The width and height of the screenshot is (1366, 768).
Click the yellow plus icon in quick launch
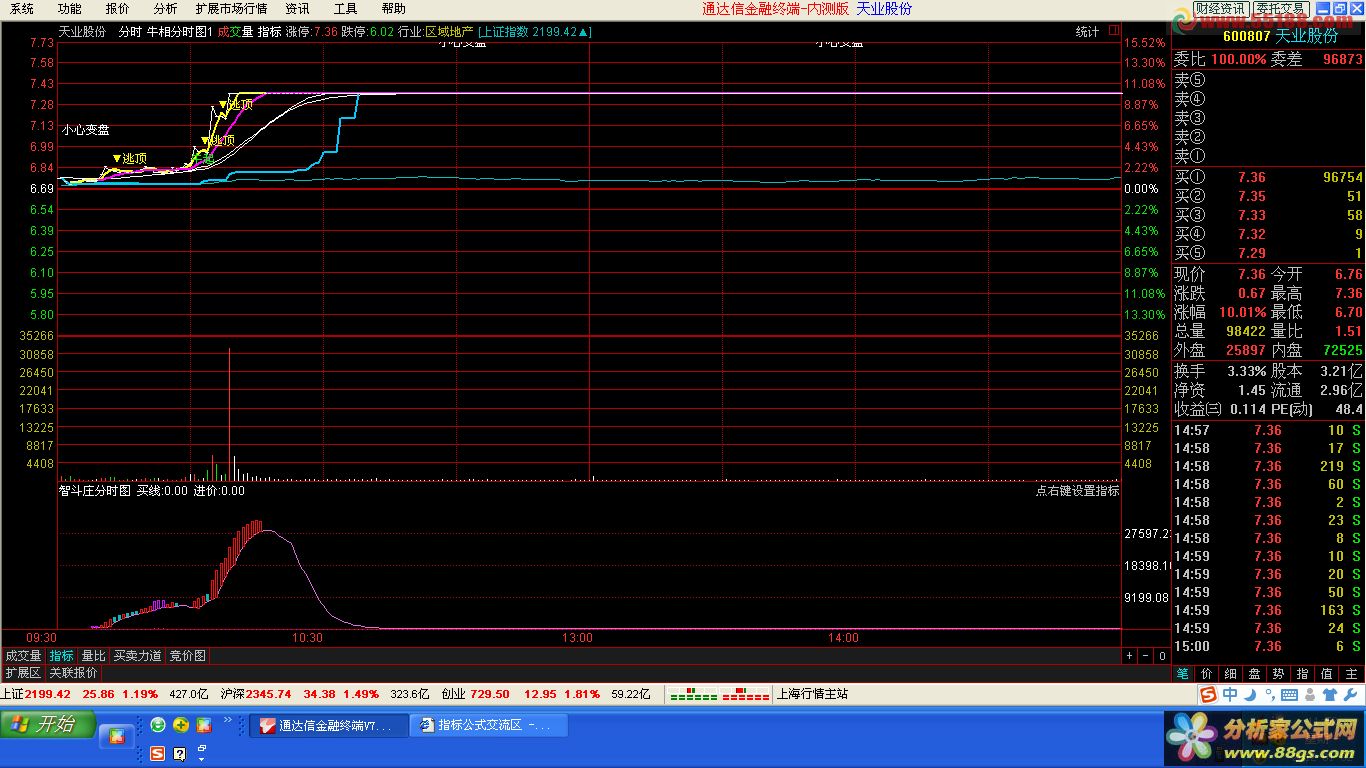point(181,724)
